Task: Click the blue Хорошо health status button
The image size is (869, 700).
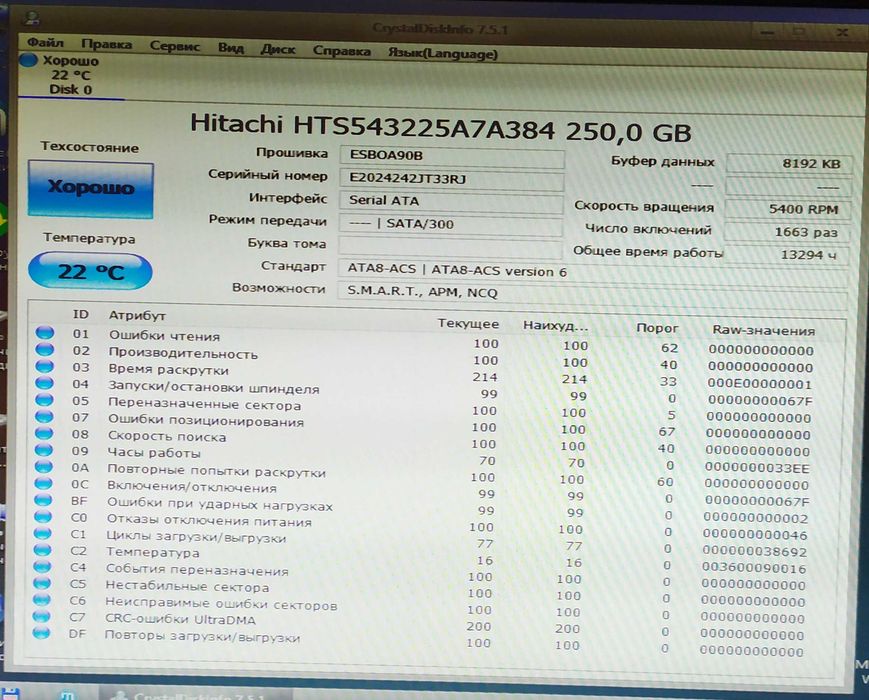Action: point(91,188)
